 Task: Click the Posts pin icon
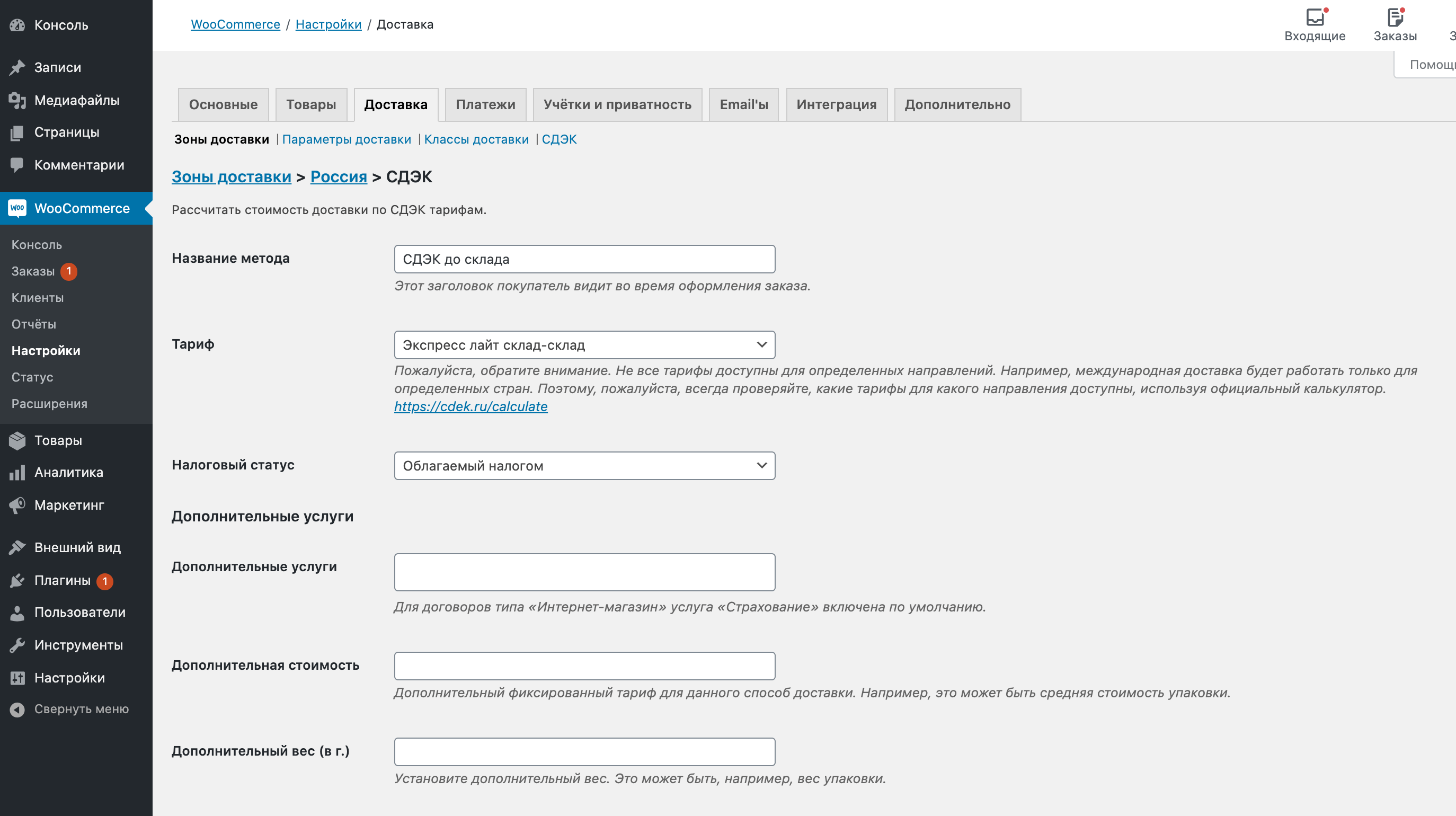point(17,67)
